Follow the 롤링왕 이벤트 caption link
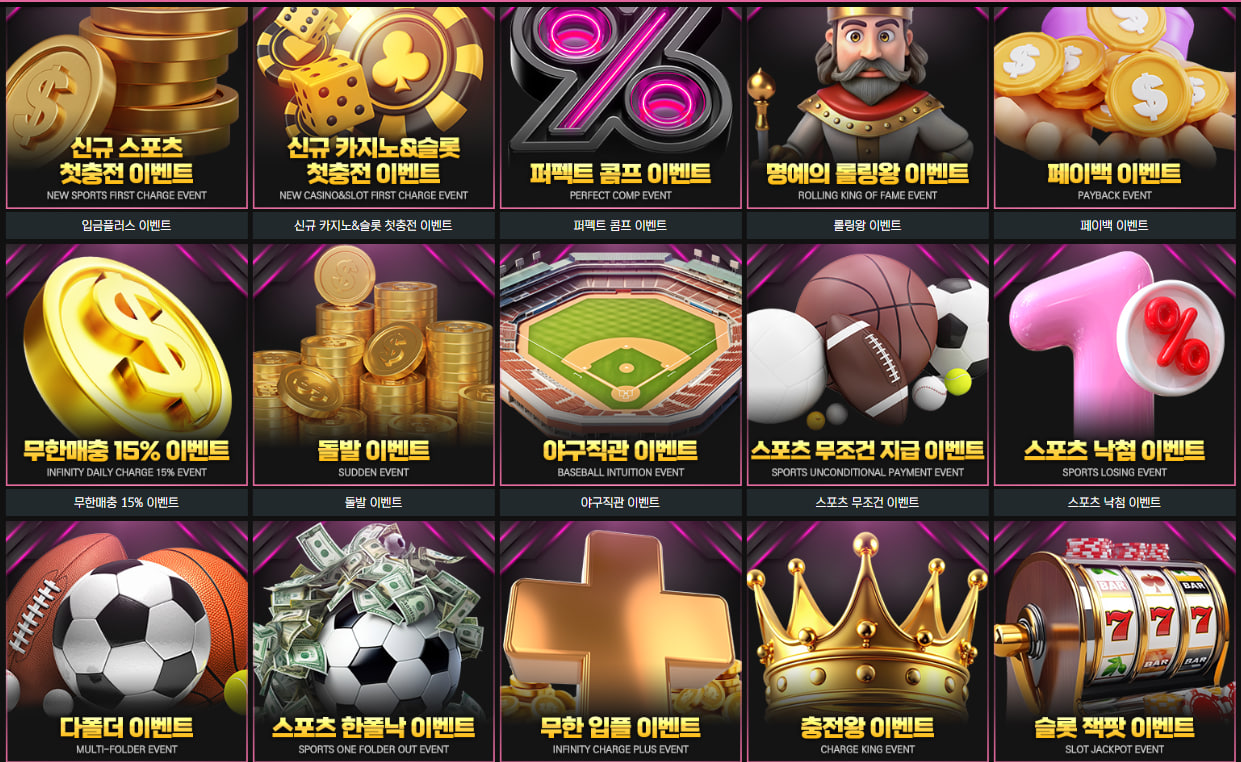 click(867, 225)
